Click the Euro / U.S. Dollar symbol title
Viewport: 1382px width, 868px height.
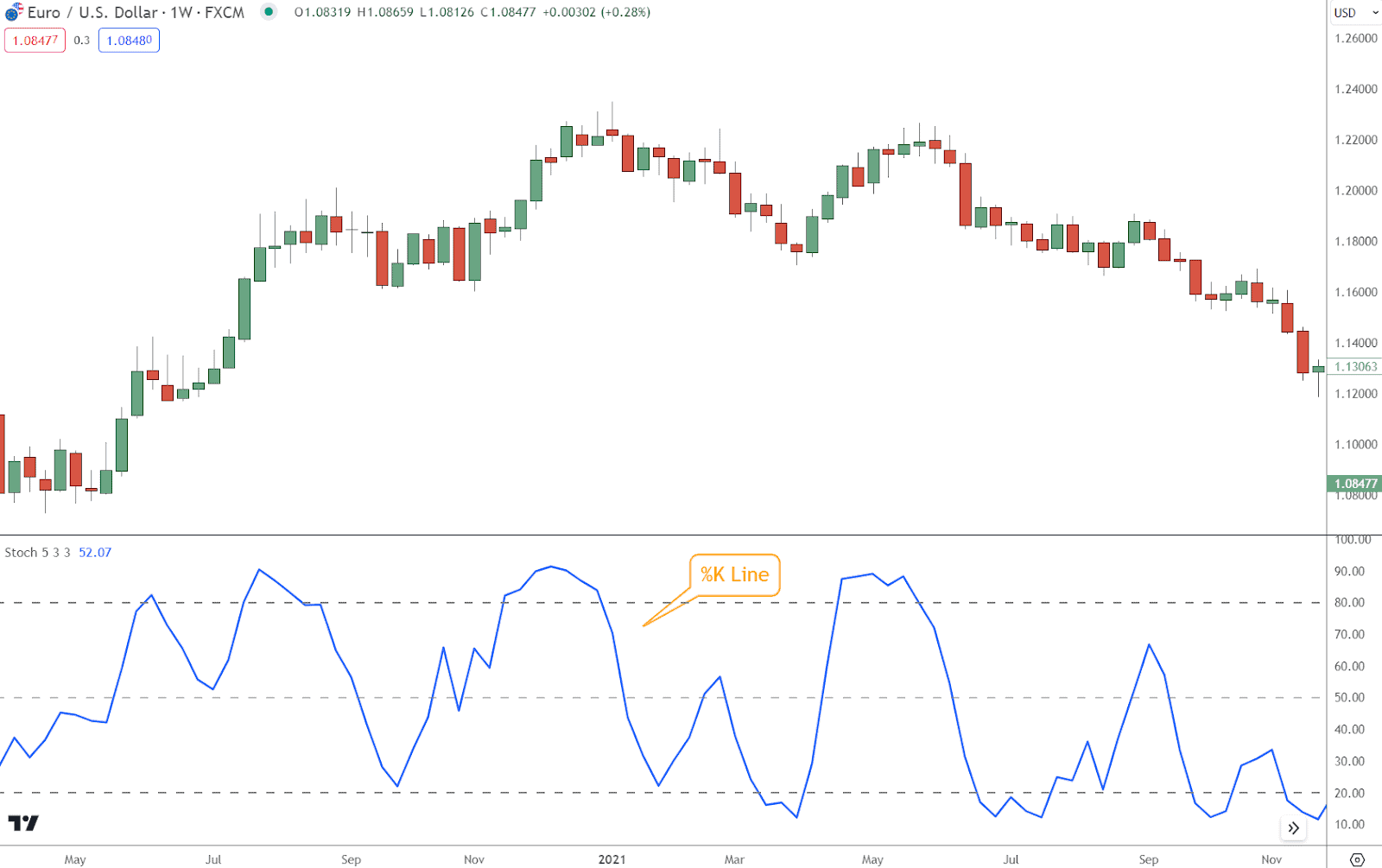[92, 12]
